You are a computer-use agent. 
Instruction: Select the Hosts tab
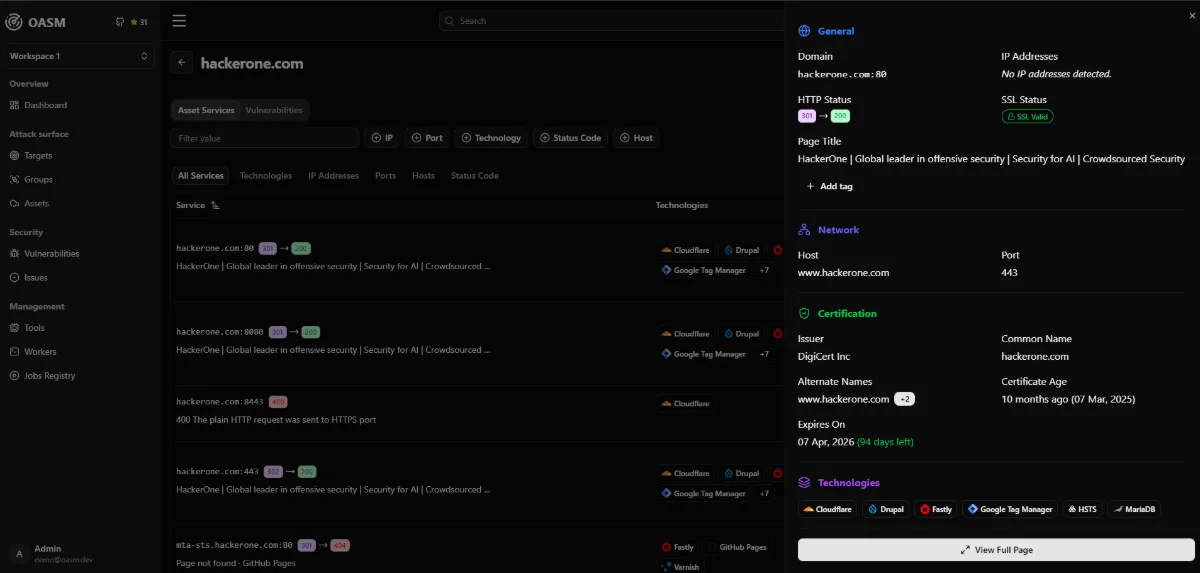pos(423,176)
